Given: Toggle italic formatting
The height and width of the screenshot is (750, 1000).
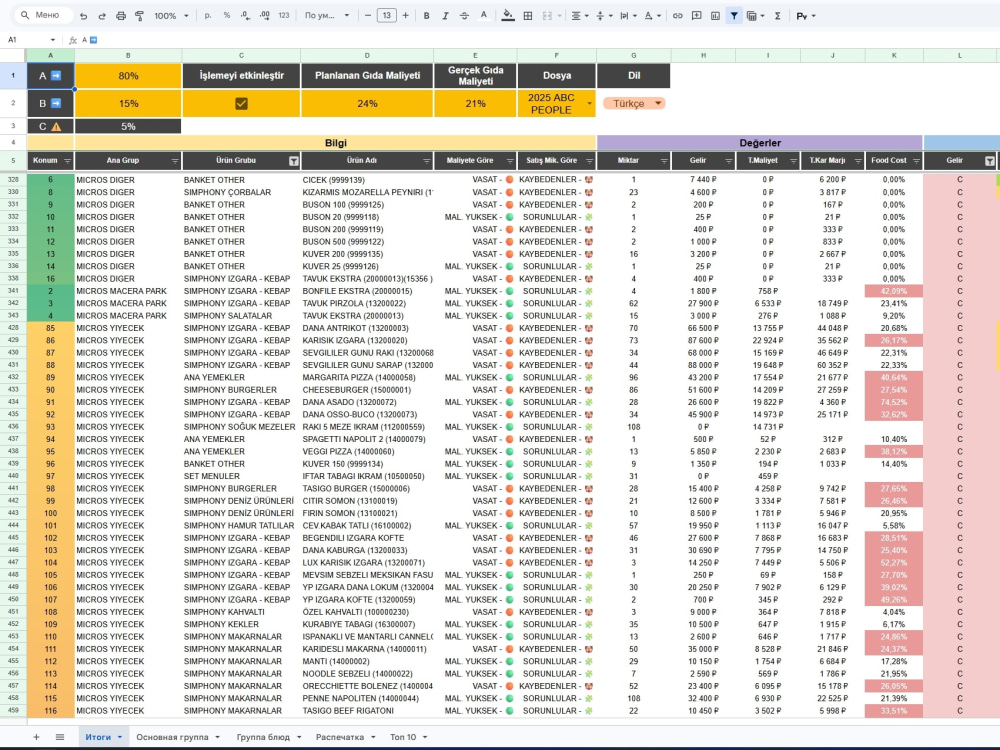Looking at the screenshot, I should (x=445, y=16).
